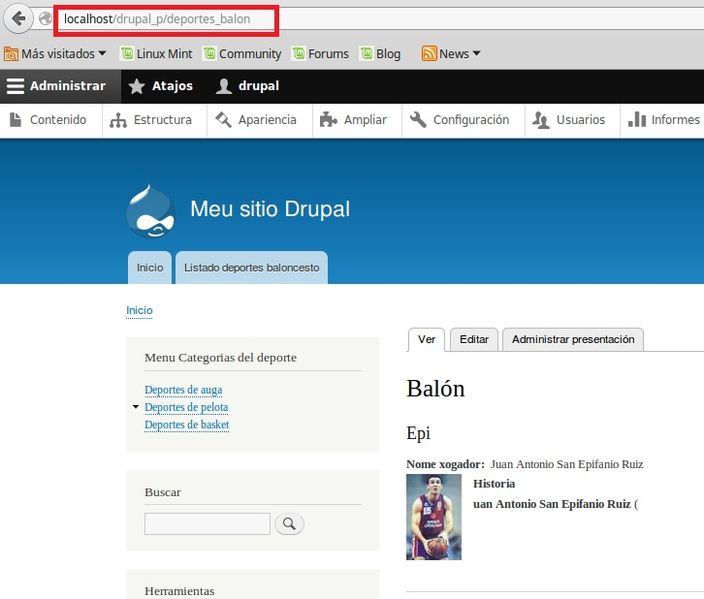The height and width of the screenshot is (599, 704).
Task: Select the Ver node tab
Action: (x=427, y=339)
